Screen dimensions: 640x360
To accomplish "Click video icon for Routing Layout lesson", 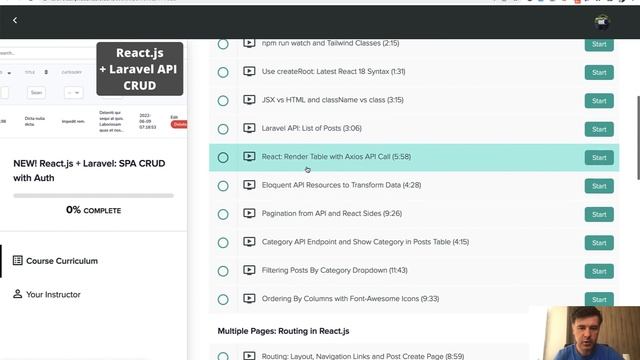I will [249, 356].
